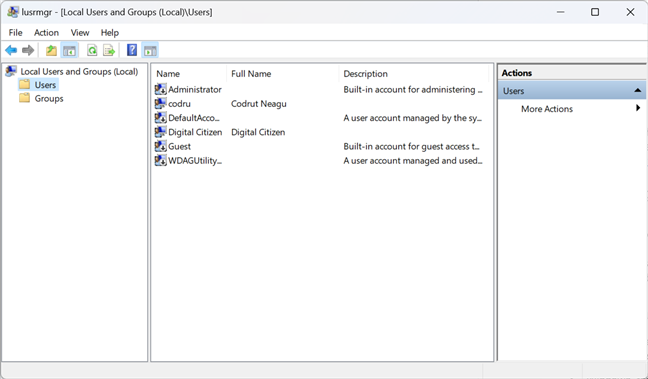Click the DefaultAccount user icon

pos(160,118)
